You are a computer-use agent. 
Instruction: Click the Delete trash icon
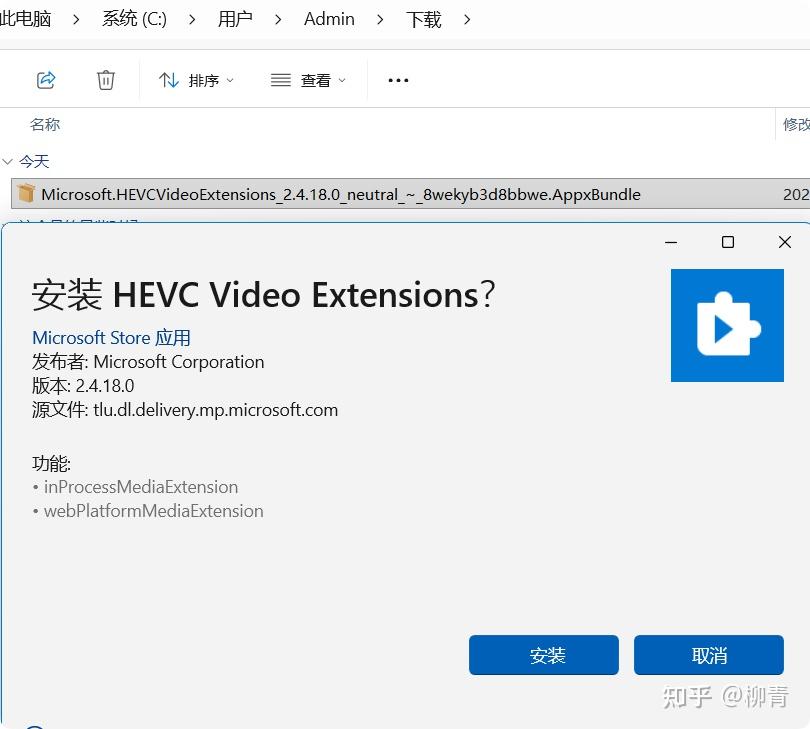[106, 80]
